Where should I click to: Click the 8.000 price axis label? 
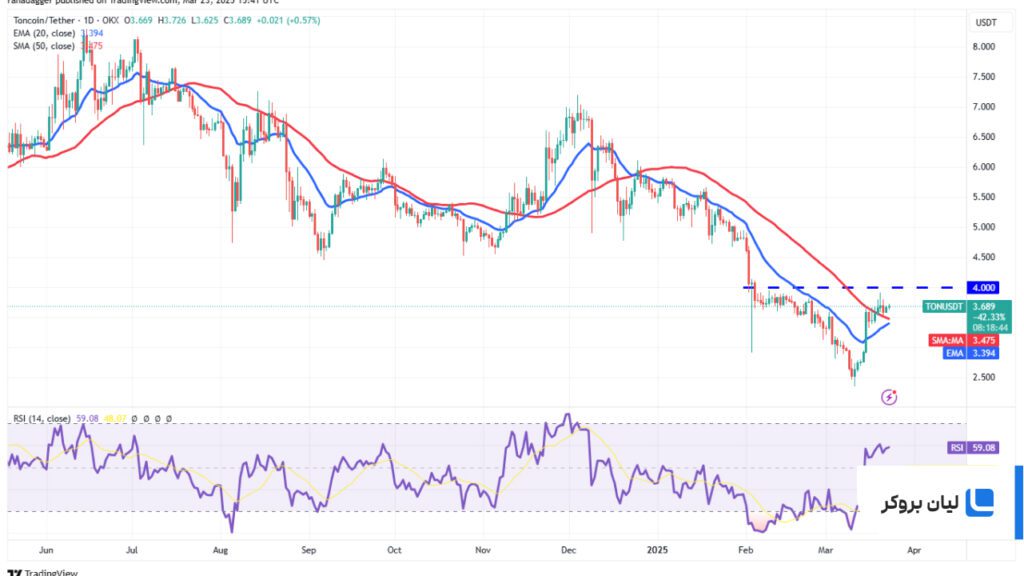pyautogui.click(x=984, y=47)
